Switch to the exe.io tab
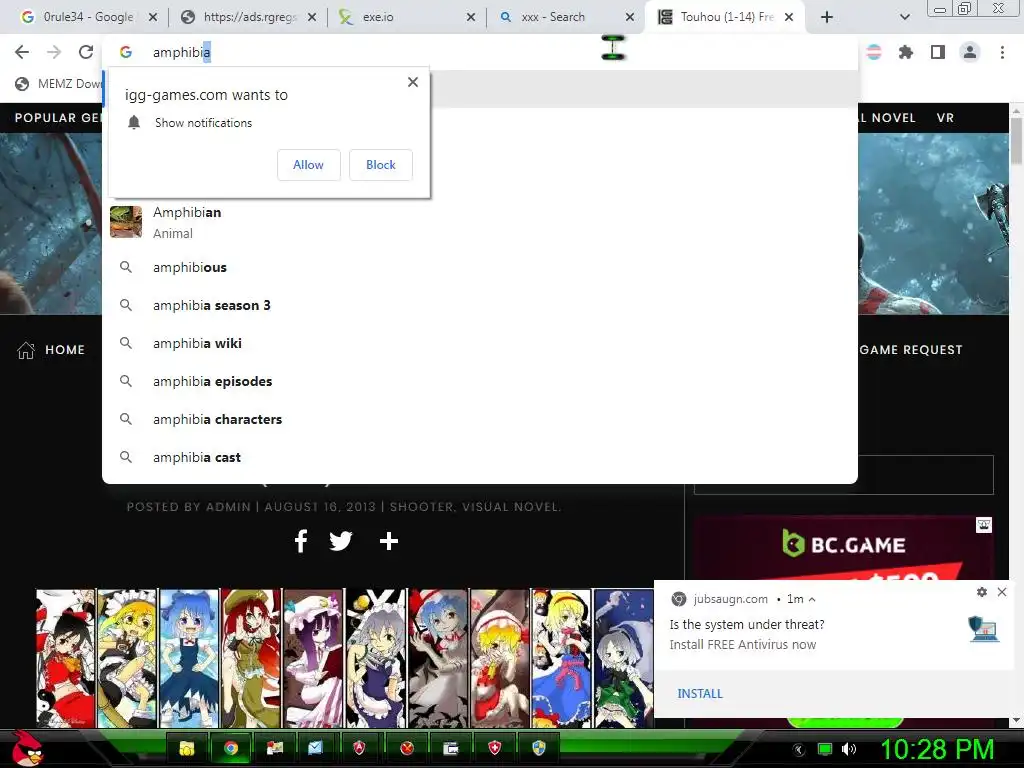This screenshot has width=1024, height=768. coord(406,17)
